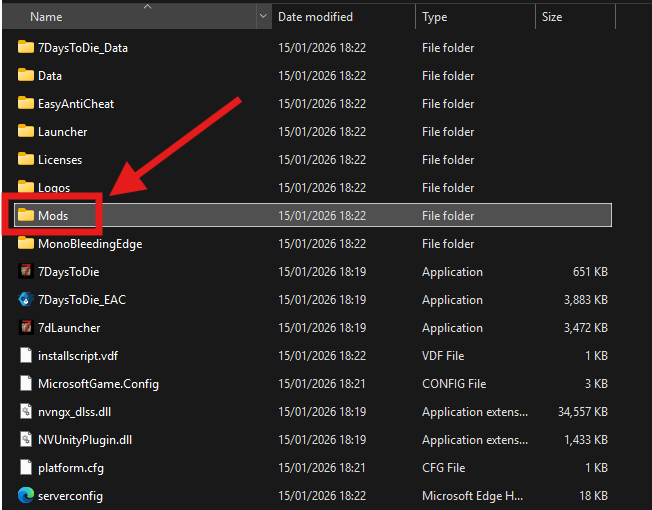
Task: Click the Mods row File folder type
Action: 448,216
